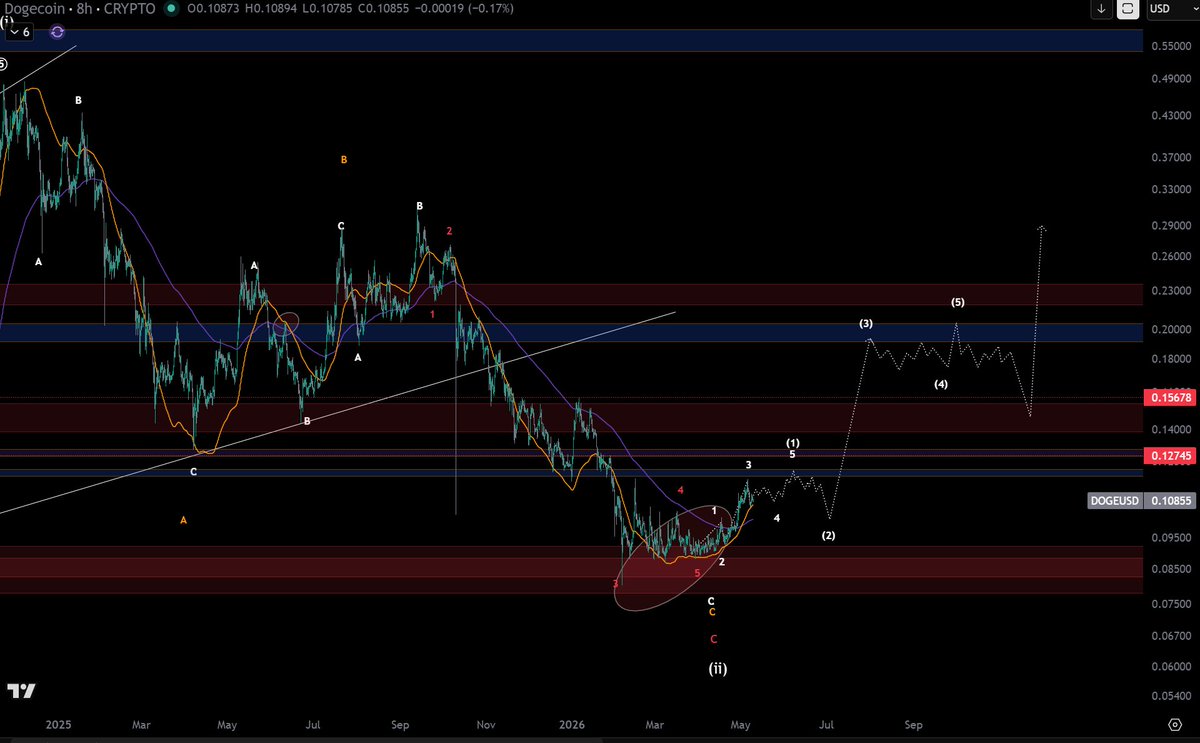The width and height of the screenshot is (1200, 743).
Task: Click the Nov label on the time axis
Action: pyautogui.click(x=487, y=723)
